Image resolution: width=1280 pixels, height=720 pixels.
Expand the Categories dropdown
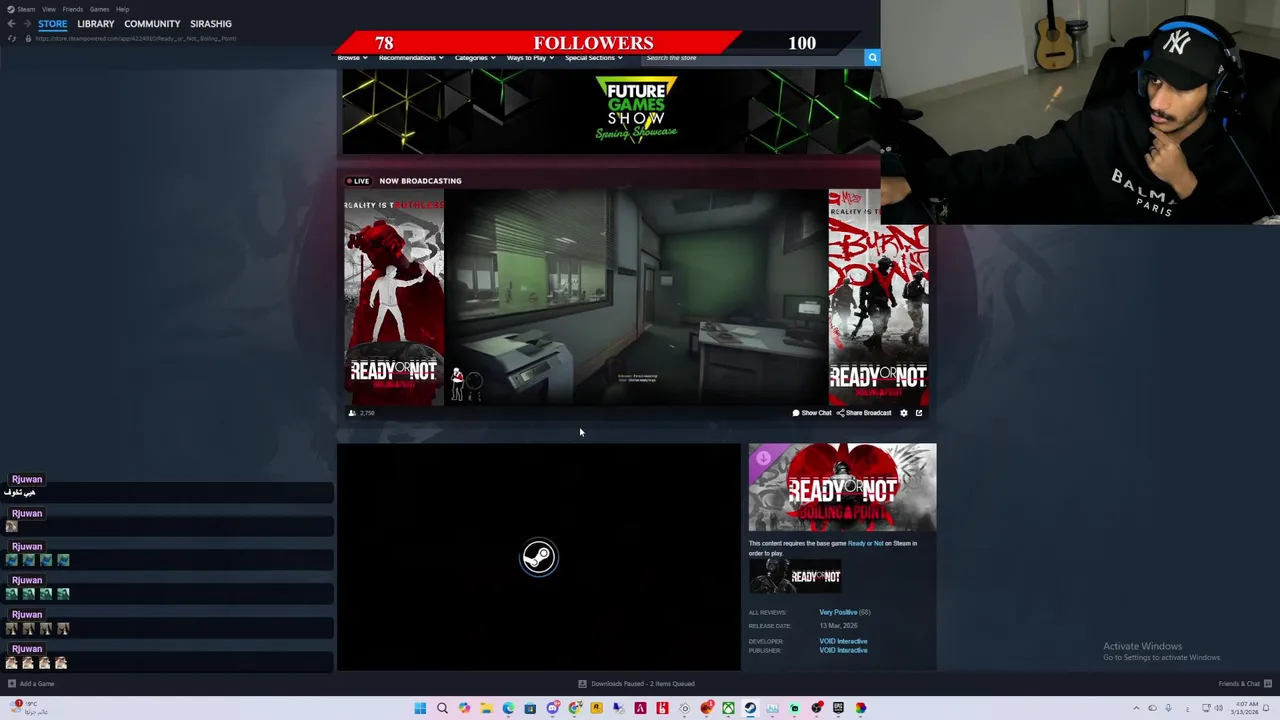(475, 58)
